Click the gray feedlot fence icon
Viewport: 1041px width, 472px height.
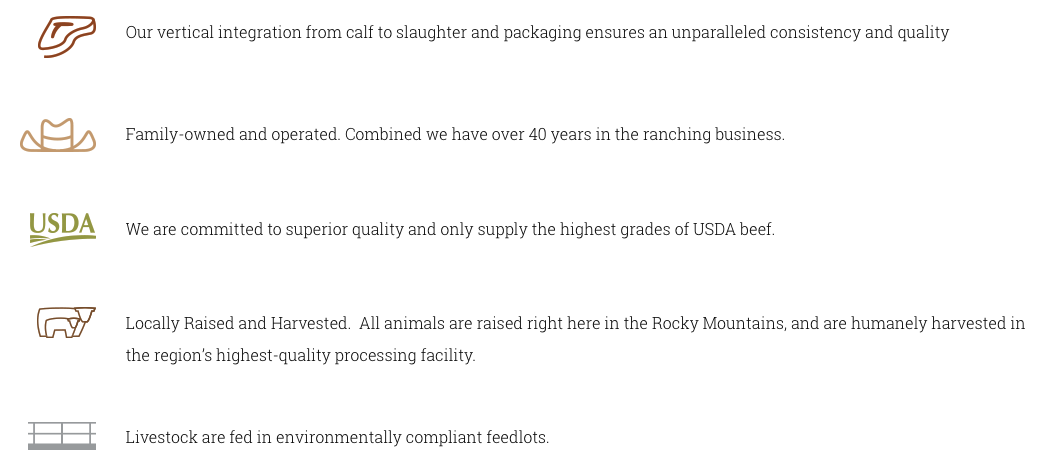pyautogui.click(x=62, y=435)
